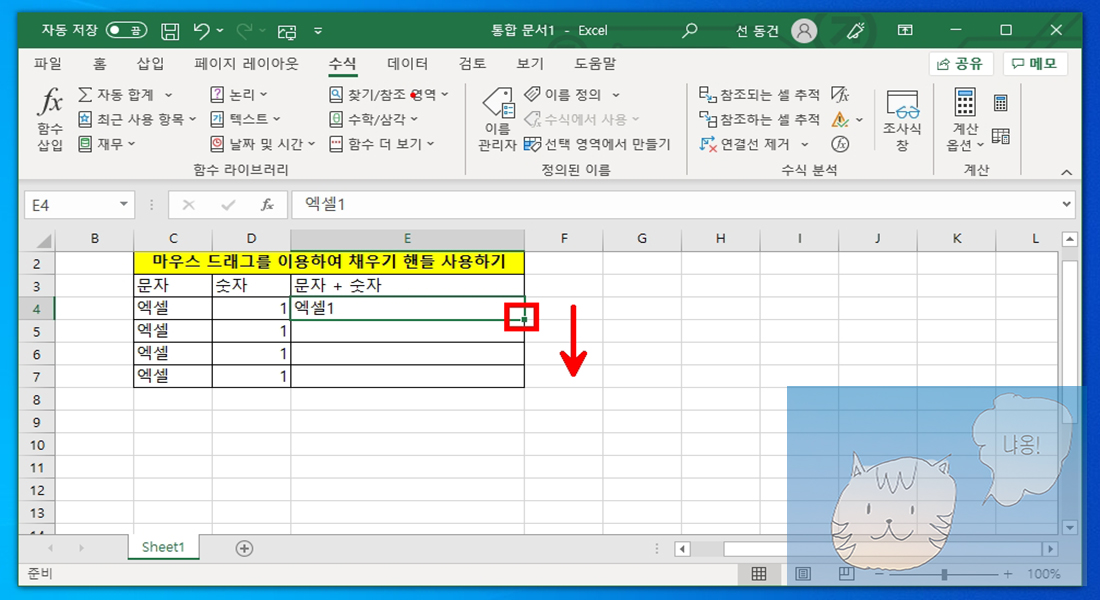Undo the last action

tap(201, 30)
